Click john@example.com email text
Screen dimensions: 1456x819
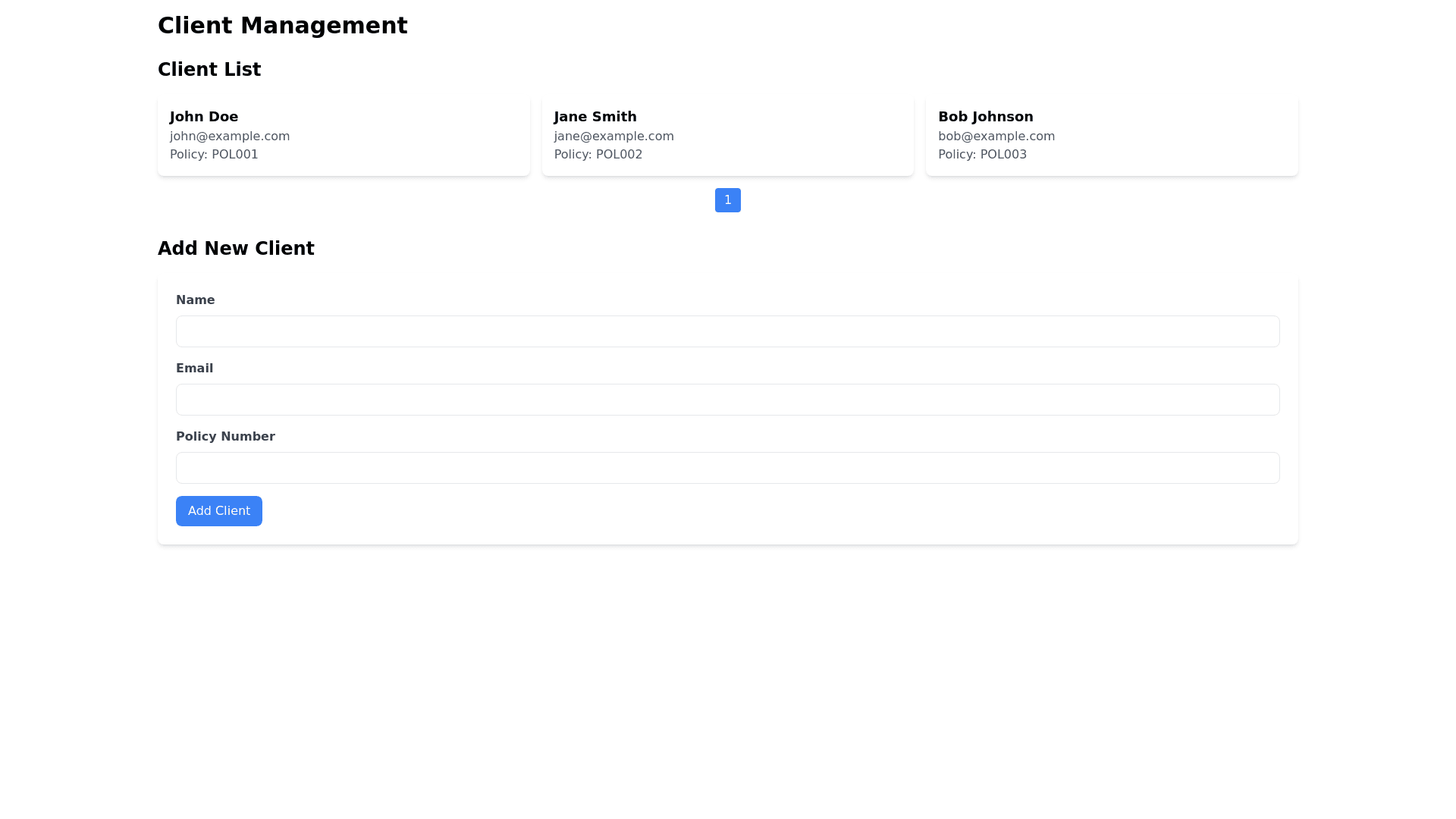coord(229,136)
